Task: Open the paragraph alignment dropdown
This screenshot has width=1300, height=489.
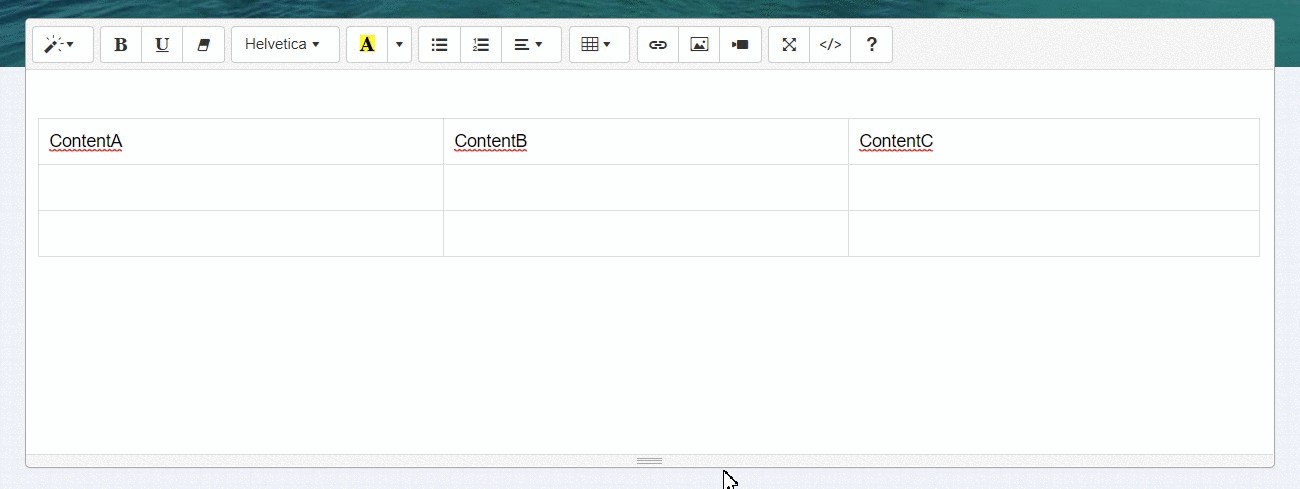Action: 531,45
